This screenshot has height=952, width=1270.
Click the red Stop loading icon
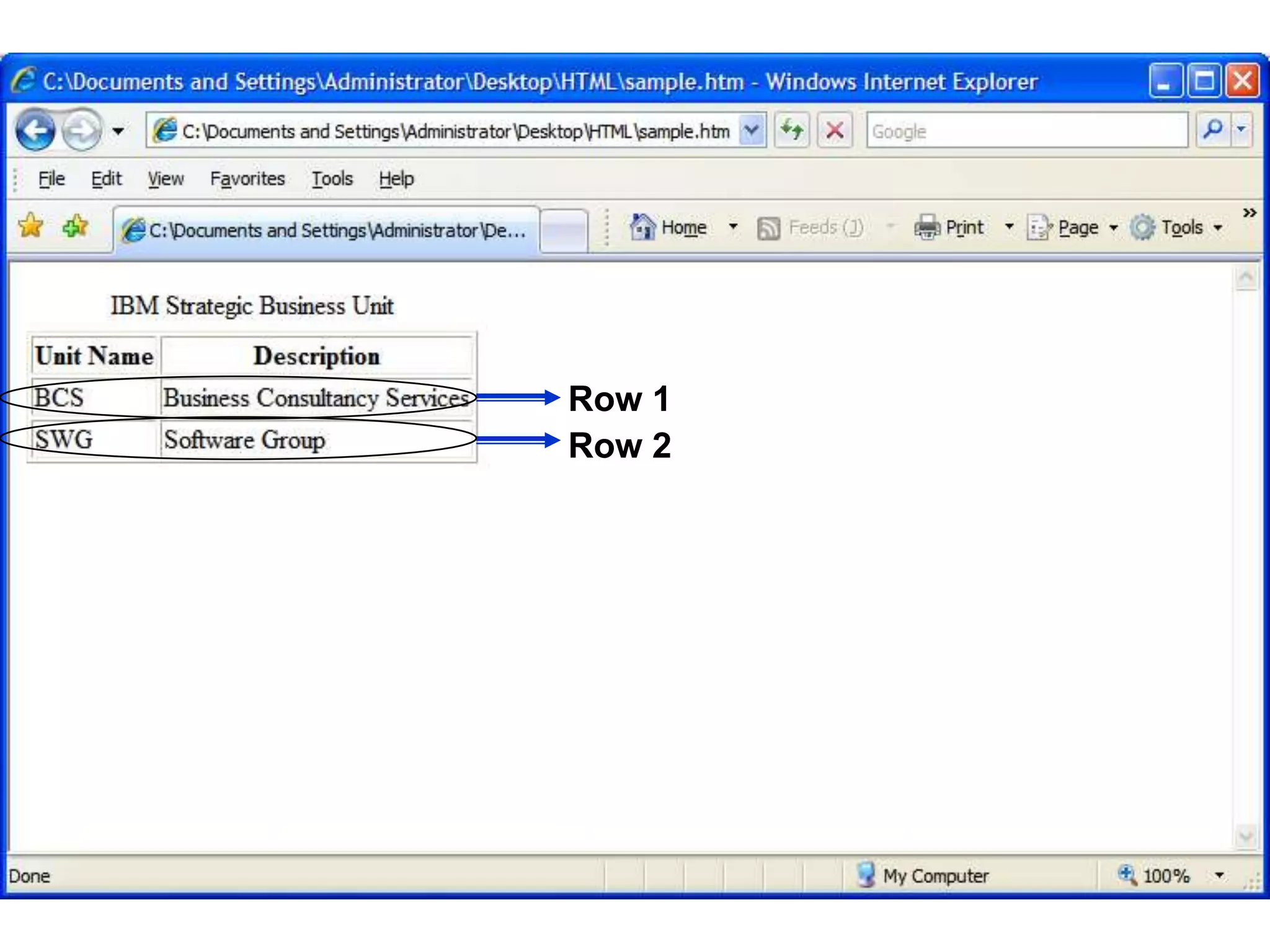(835, 130)
